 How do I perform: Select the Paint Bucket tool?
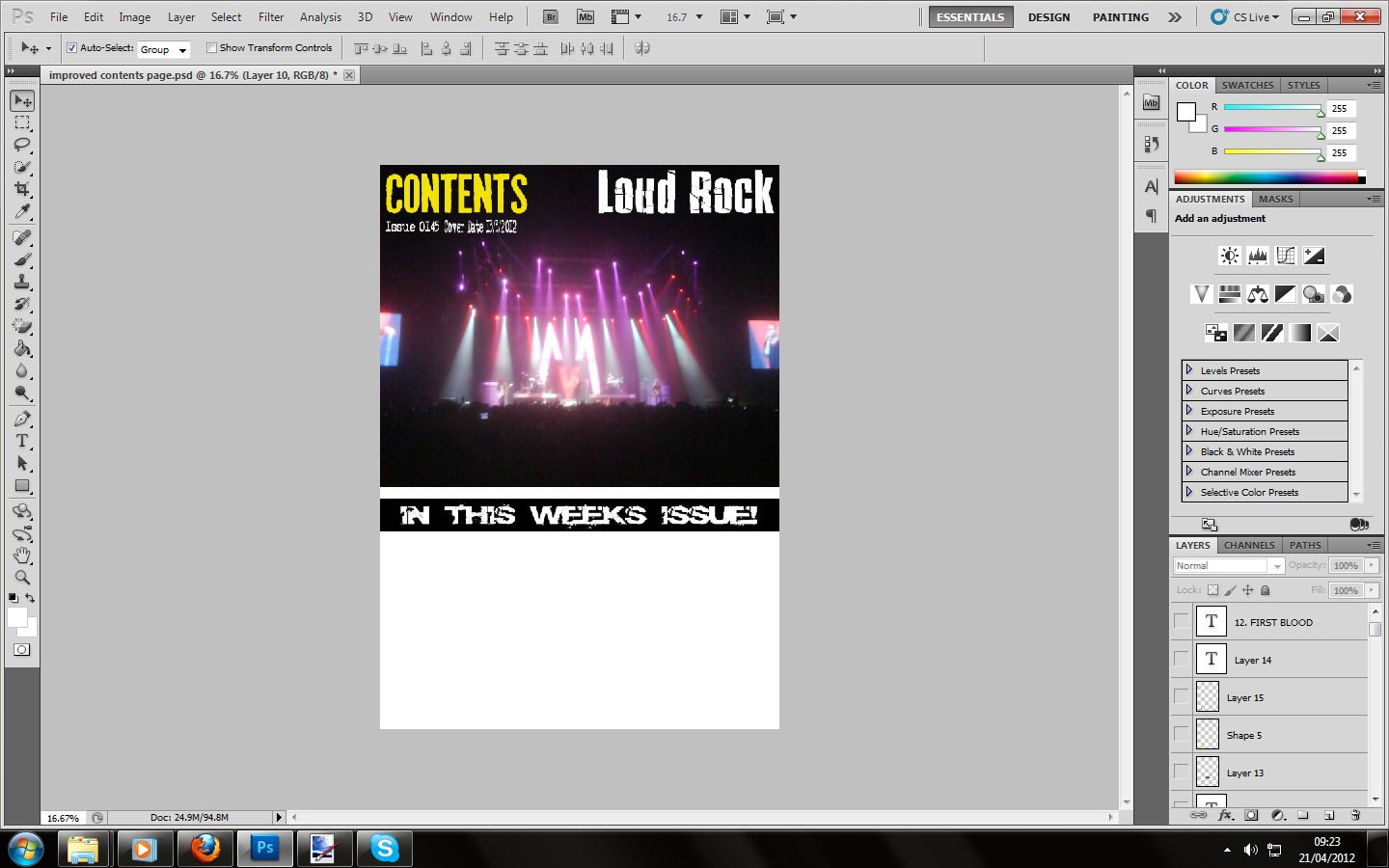[x=22, y=349]
